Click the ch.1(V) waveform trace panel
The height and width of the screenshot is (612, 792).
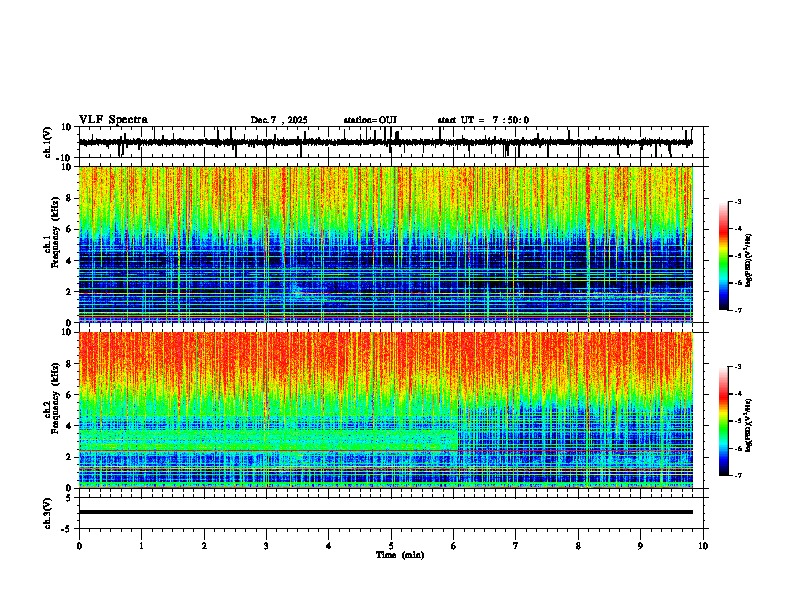pos(390,142)
